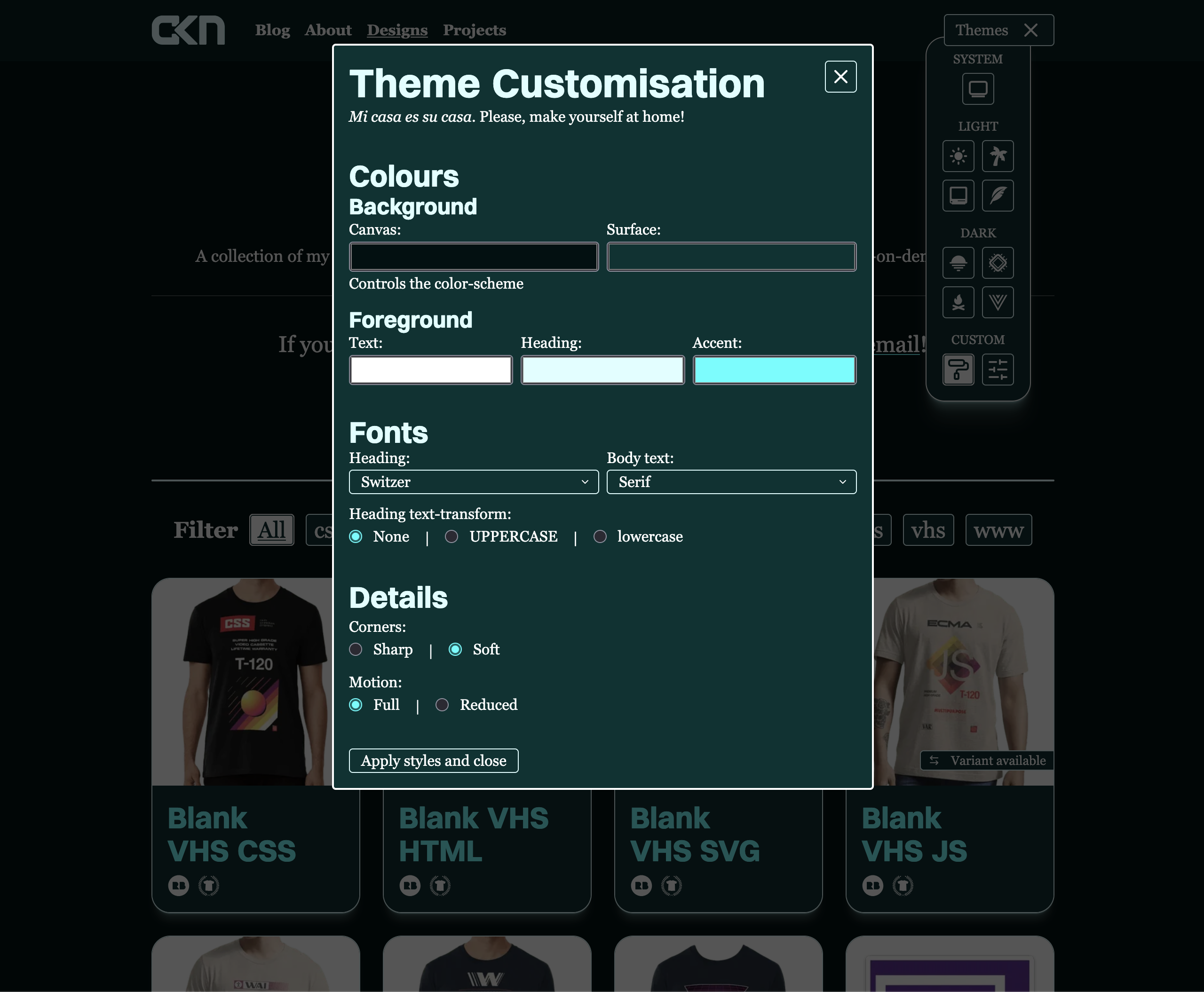This screenshot has height=992, width=1204.
Task: Open the sliders customisation icon
Action: click(x=998, y=369)
